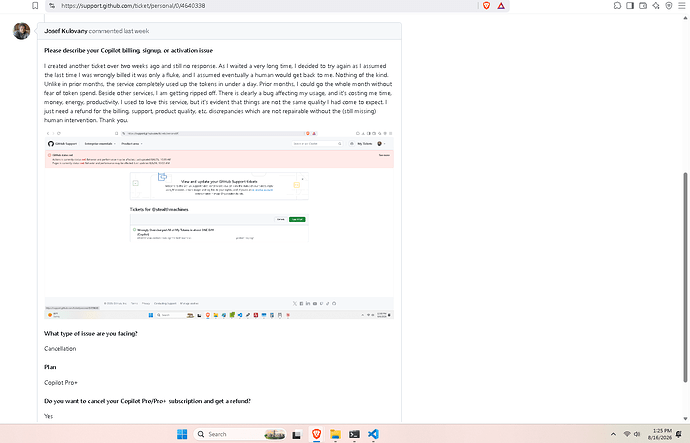Open site settings icon in address bar
This screenshot has height=443, width=690.
pos(52,6)
